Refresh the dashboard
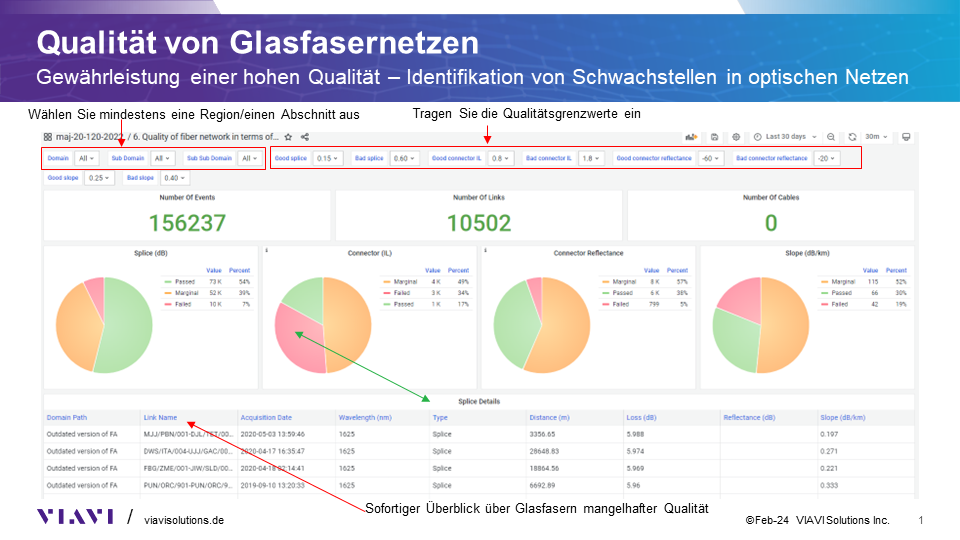Viewport: 960px width, 540px height. [852, 137]
